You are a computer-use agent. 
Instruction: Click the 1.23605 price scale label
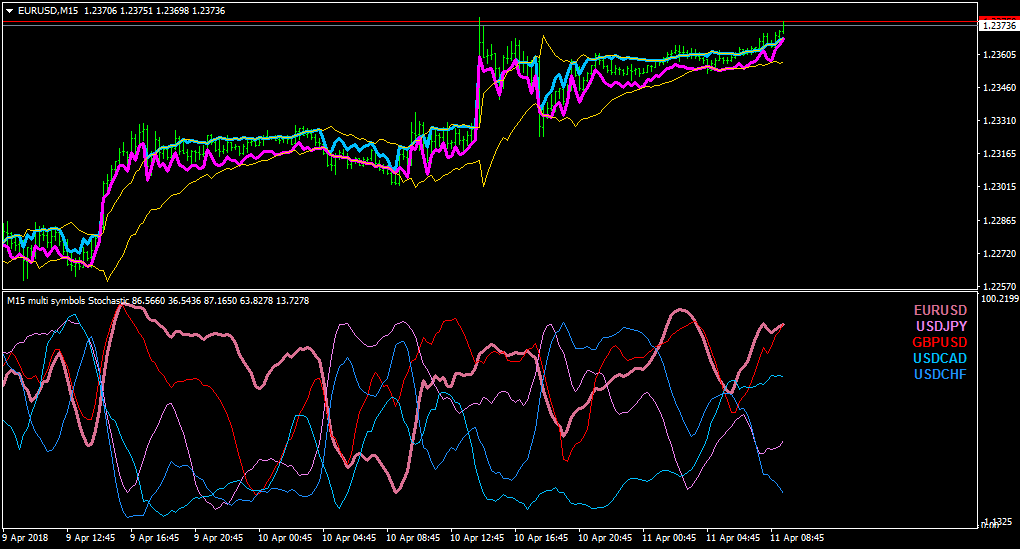coord(999,55)
